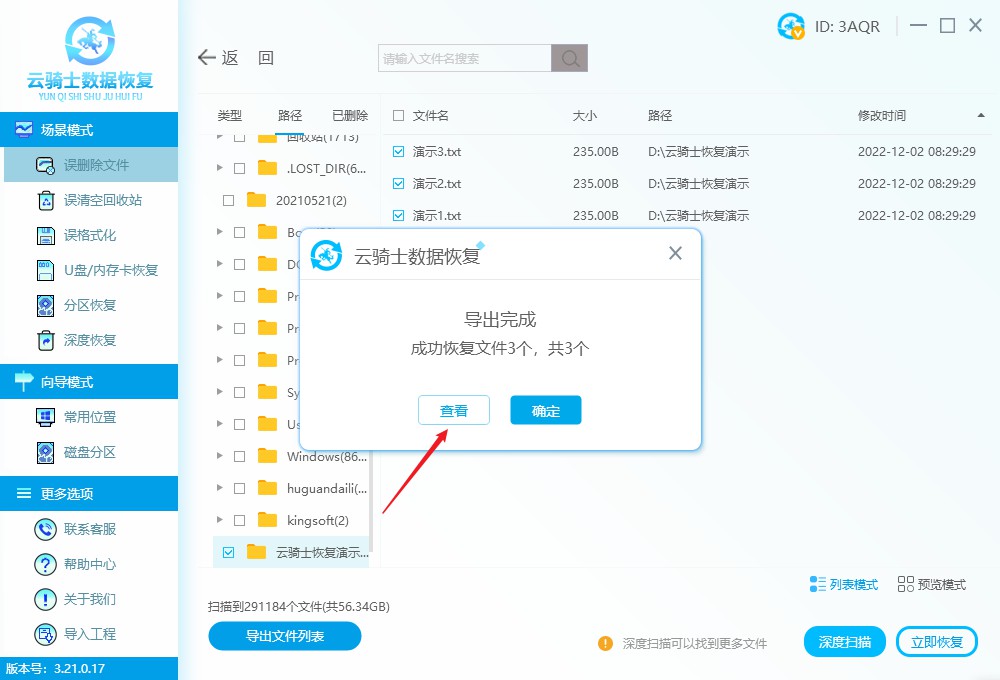Switch to the 已删除 tab
This screenshot has width=1000, height=680.
(350, 116)
